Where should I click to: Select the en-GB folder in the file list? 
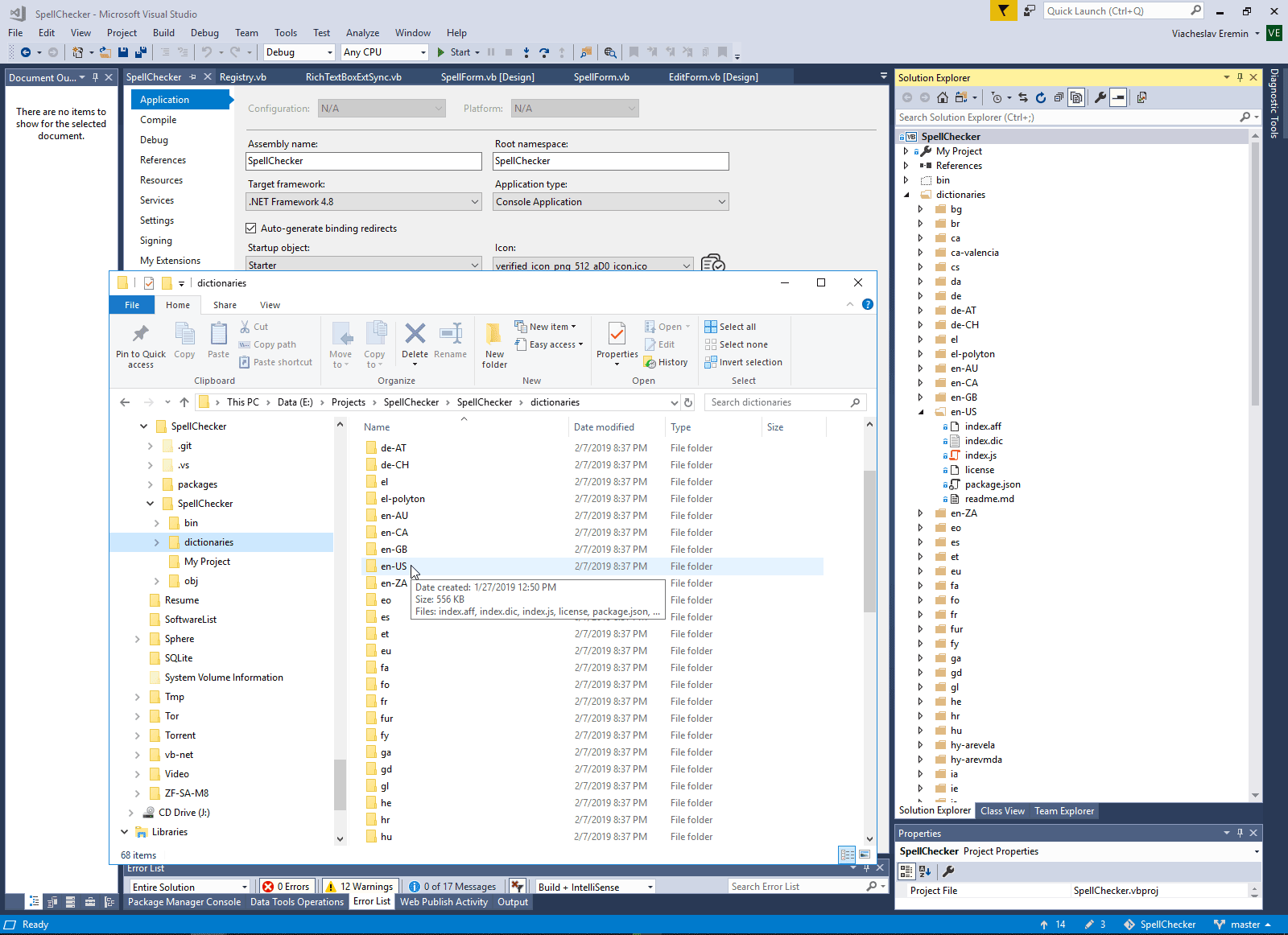[x=394, y=550]
